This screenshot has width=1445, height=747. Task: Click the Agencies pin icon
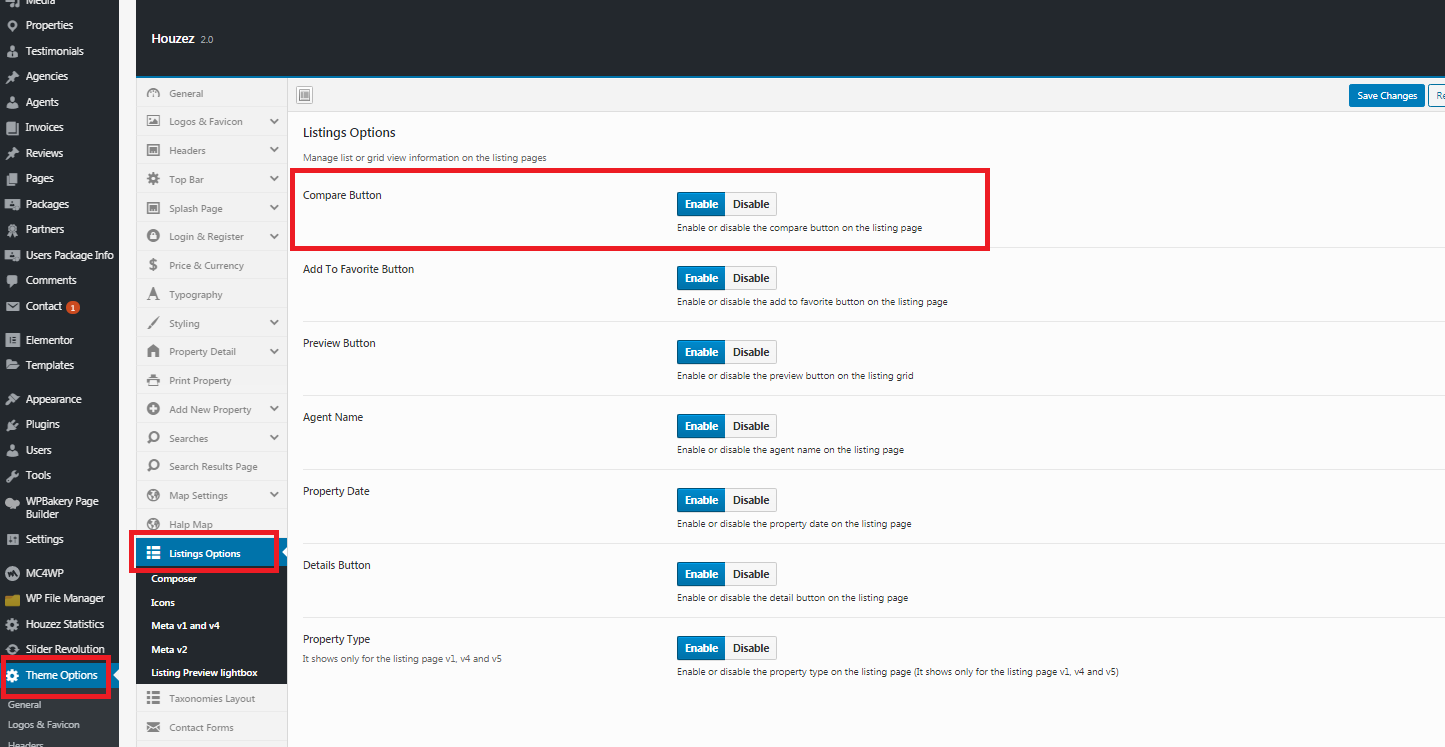pyautogui.click(x=12, y=77)
